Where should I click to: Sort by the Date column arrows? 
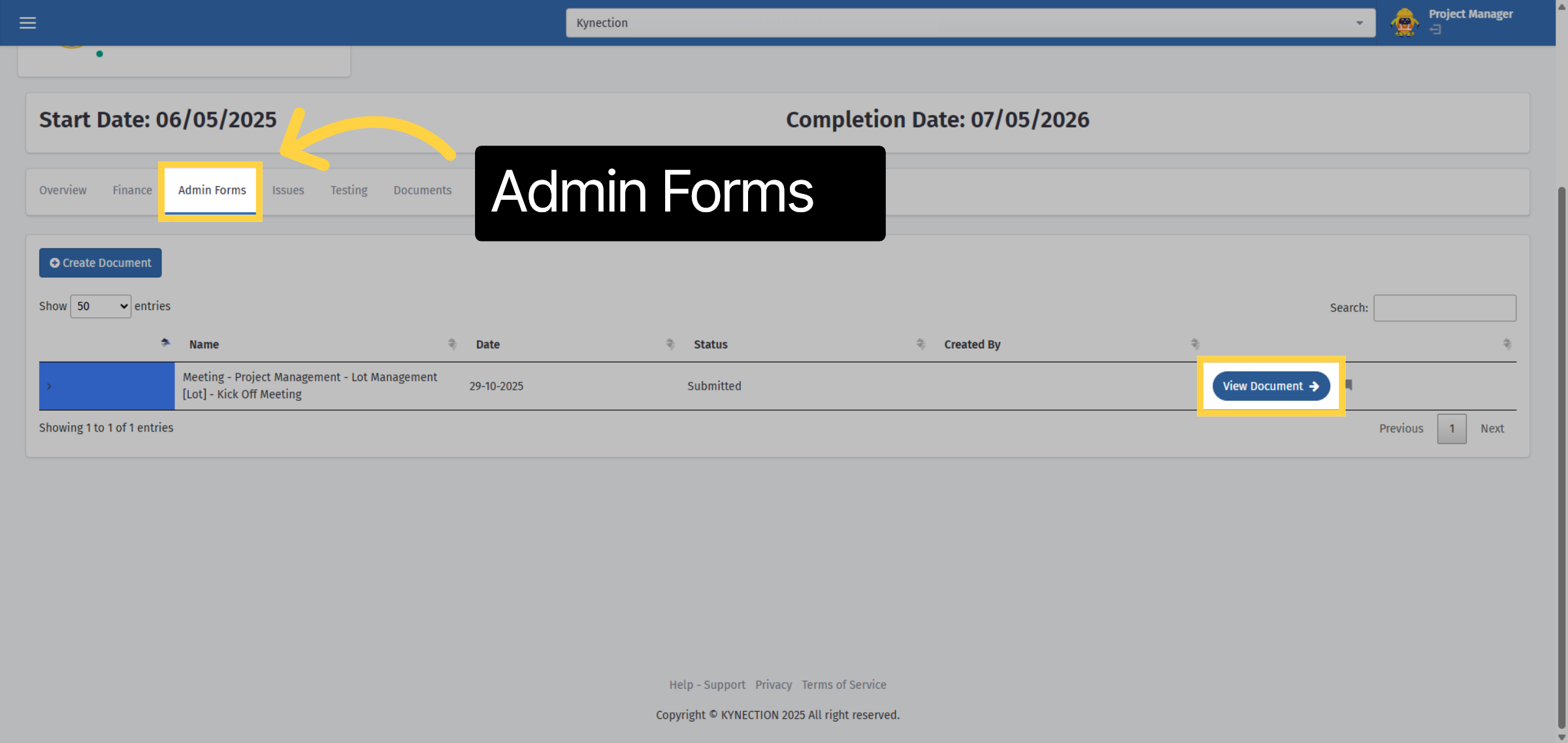pyautogui.click(x=670, y=344)
